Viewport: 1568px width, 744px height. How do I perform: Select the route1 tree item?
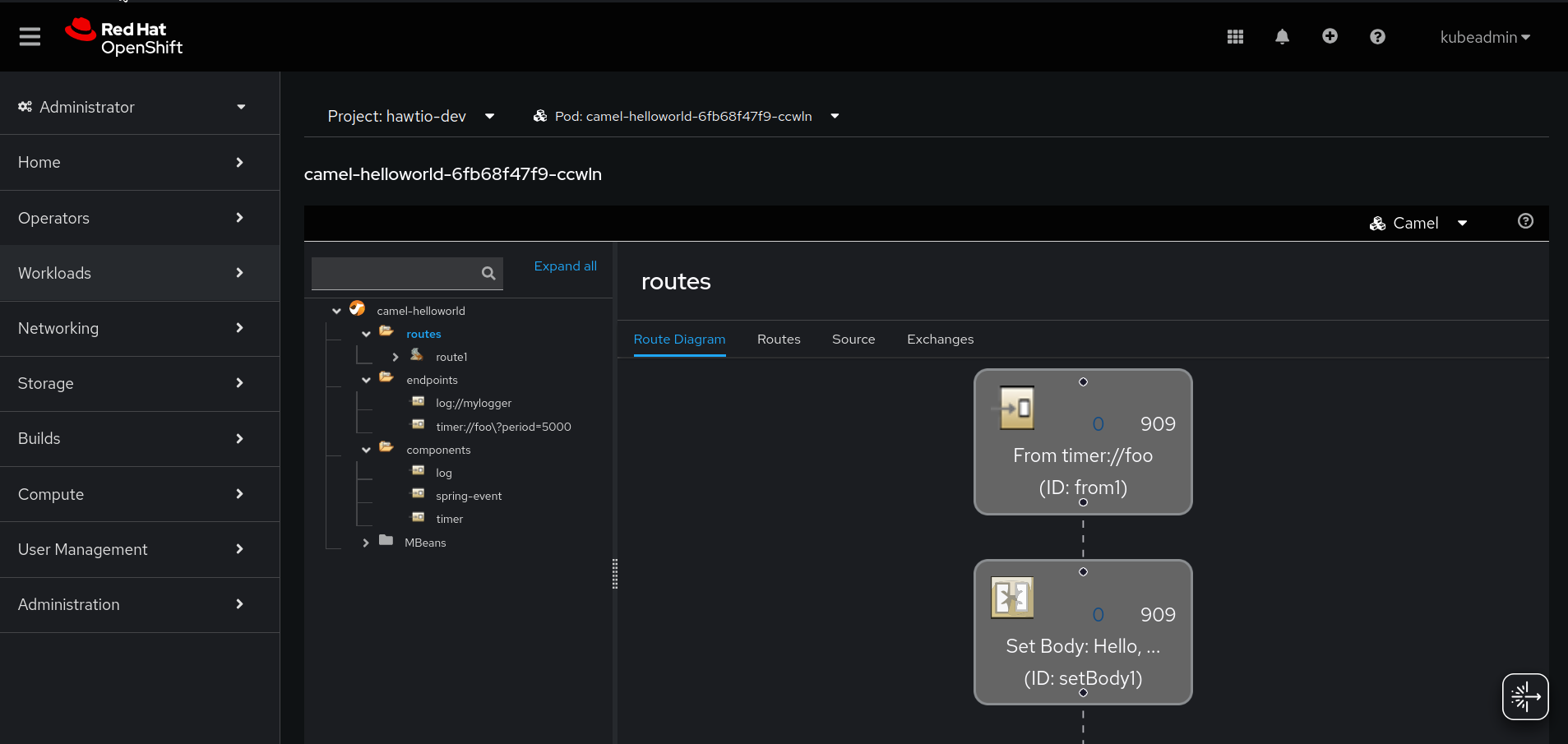click(451, 357)
